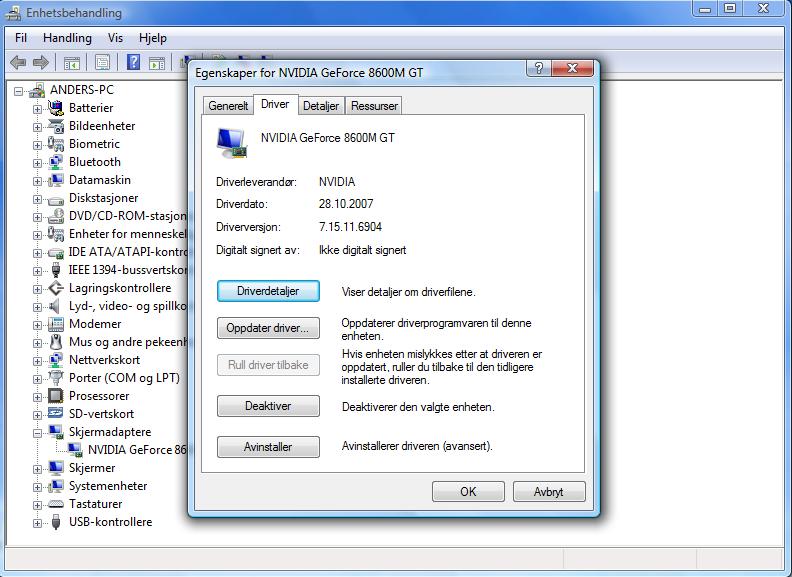Cancel the dialog with Avbryt
The height and width of the screenshot is (577, 792).
549,492
